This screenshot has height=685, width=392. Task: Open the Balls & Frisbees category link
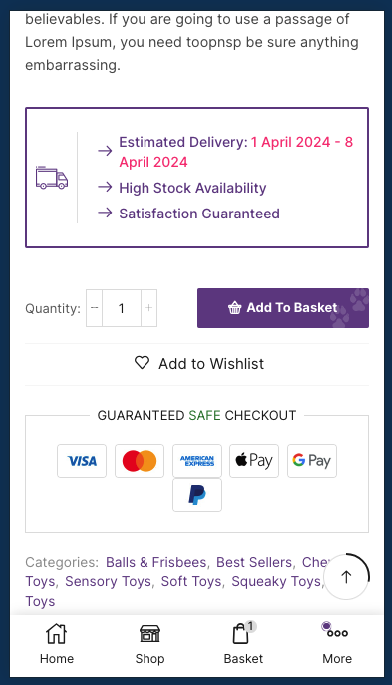[x=156, y=562]
